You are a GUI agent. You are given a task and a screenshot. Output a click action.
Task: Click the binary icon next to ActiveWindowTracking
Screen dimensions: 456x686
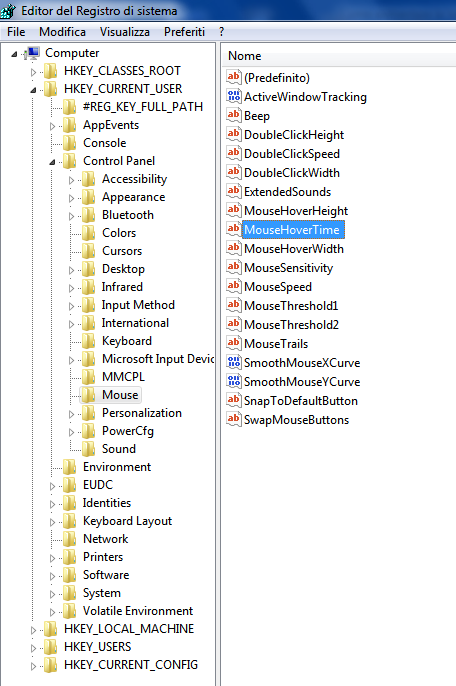point(234,96)
